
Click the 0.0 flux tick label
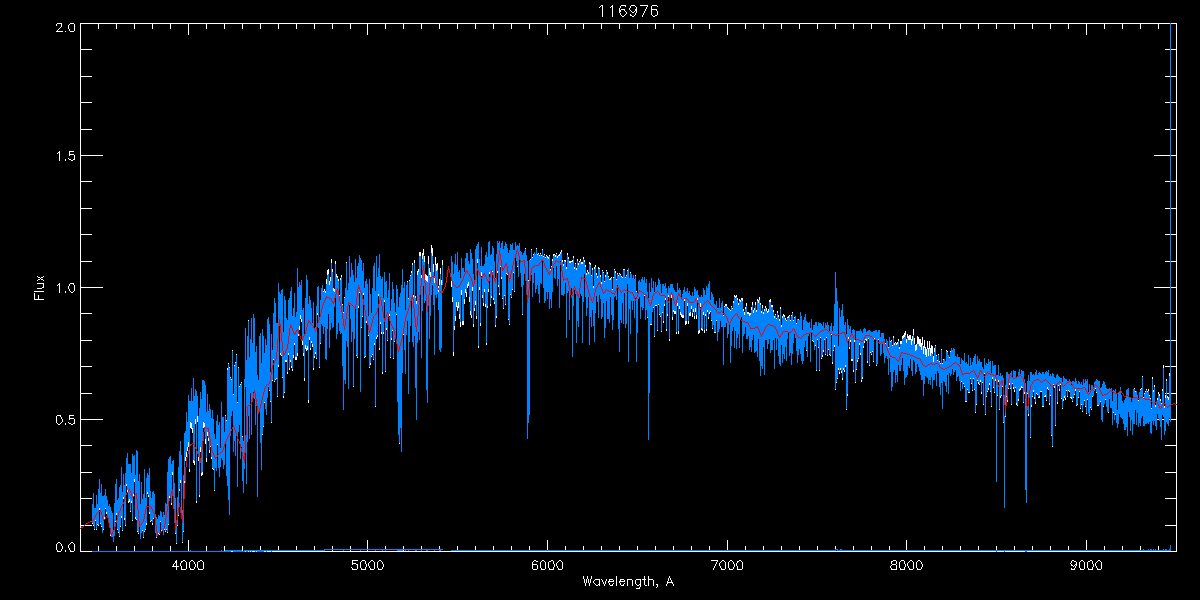coord(64,548)
